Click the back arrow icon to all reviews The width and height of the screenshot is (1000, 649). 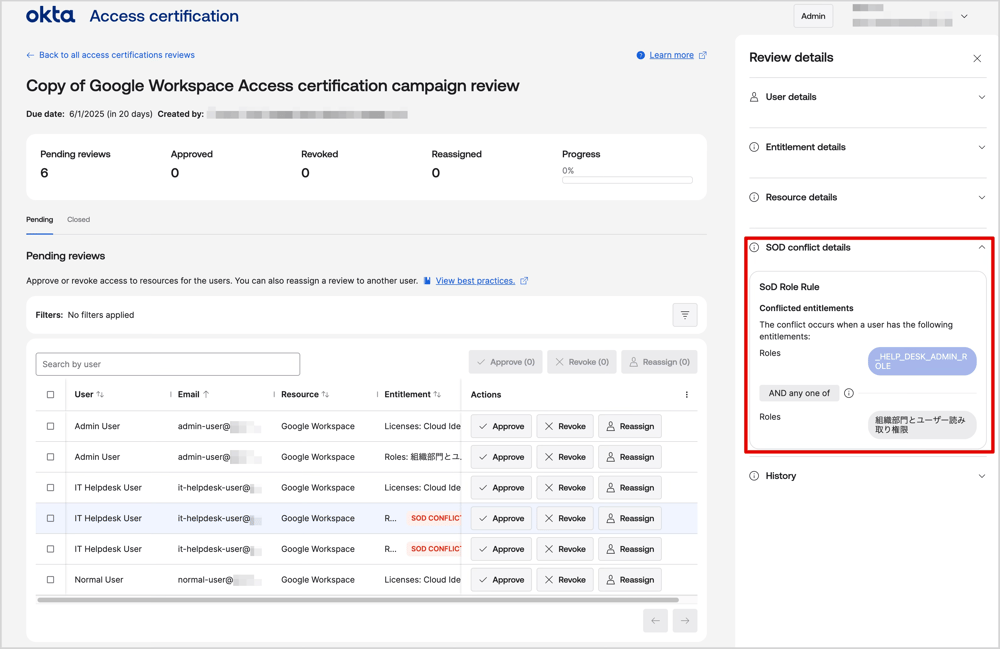point(30,55)
